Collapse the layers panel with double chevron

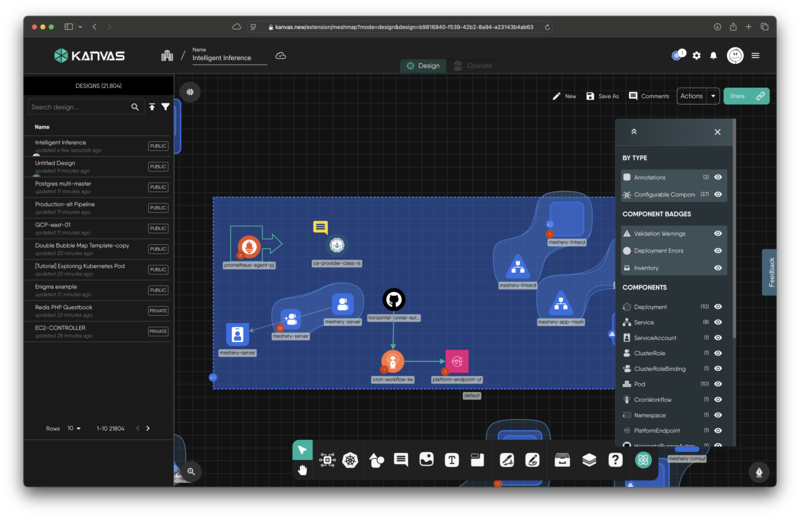[633, 132]
